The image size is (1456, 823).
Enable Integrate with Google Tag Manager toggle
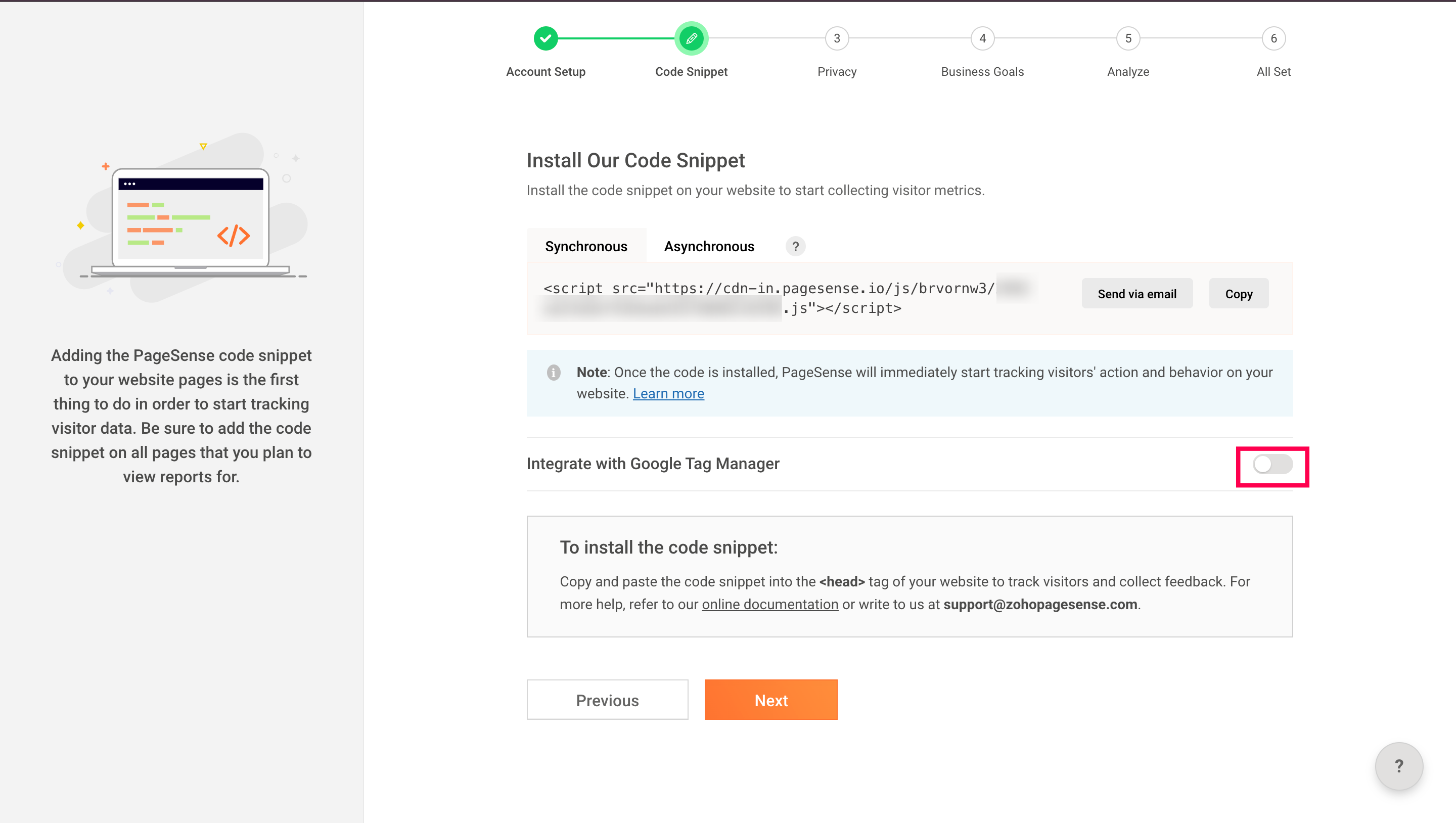(x=1272, y=464)
